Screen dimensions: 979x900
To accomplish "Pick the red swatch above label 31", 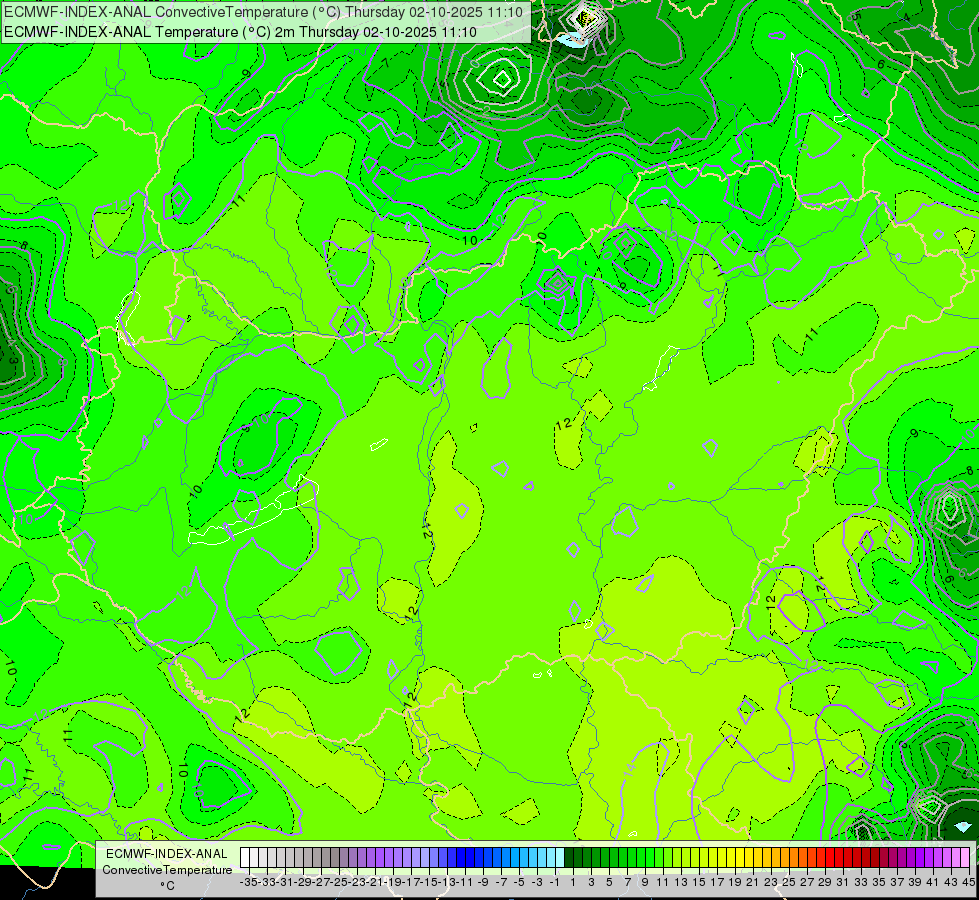I will point(840,858).
